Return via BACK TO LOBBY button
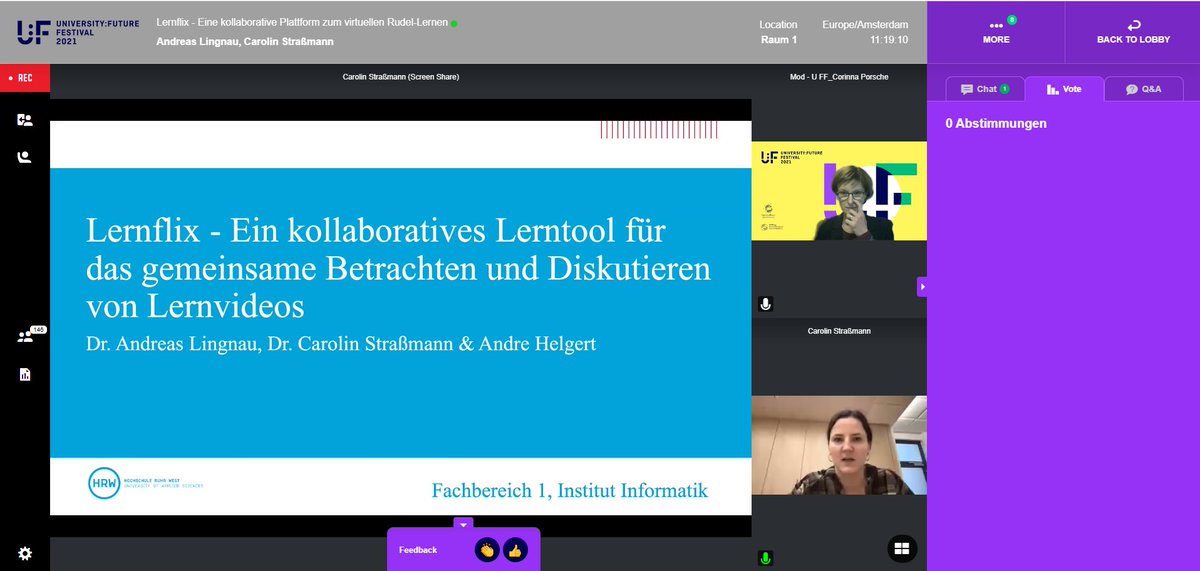 [x=1133, y=32]
